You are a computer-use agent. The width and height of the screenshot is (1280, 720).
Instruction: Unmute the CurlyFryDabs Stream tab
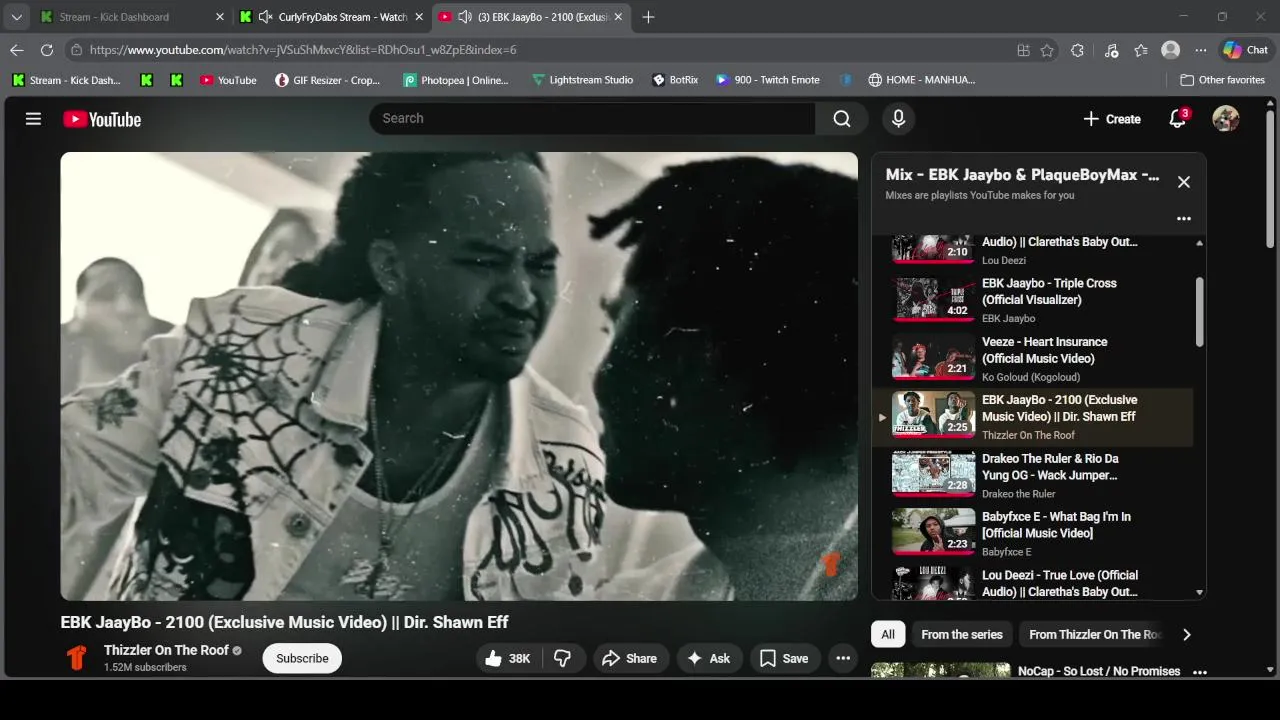click(x=265, y=17)
